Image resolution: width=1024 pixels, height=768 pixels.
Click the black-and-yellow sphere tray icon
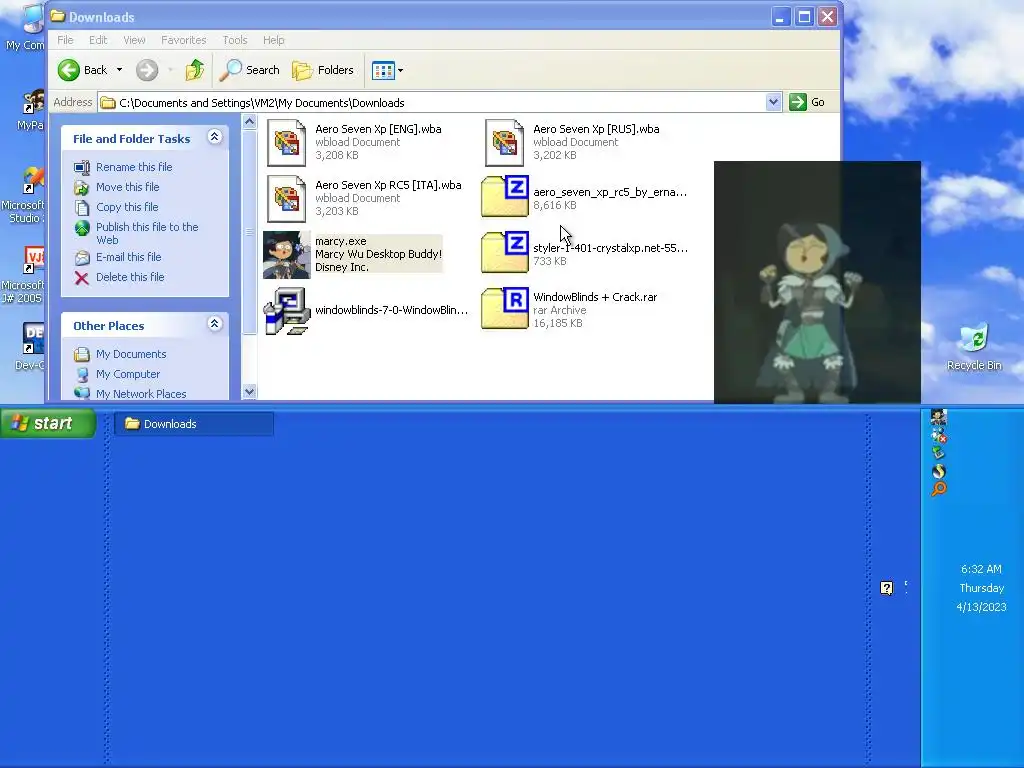938,471
